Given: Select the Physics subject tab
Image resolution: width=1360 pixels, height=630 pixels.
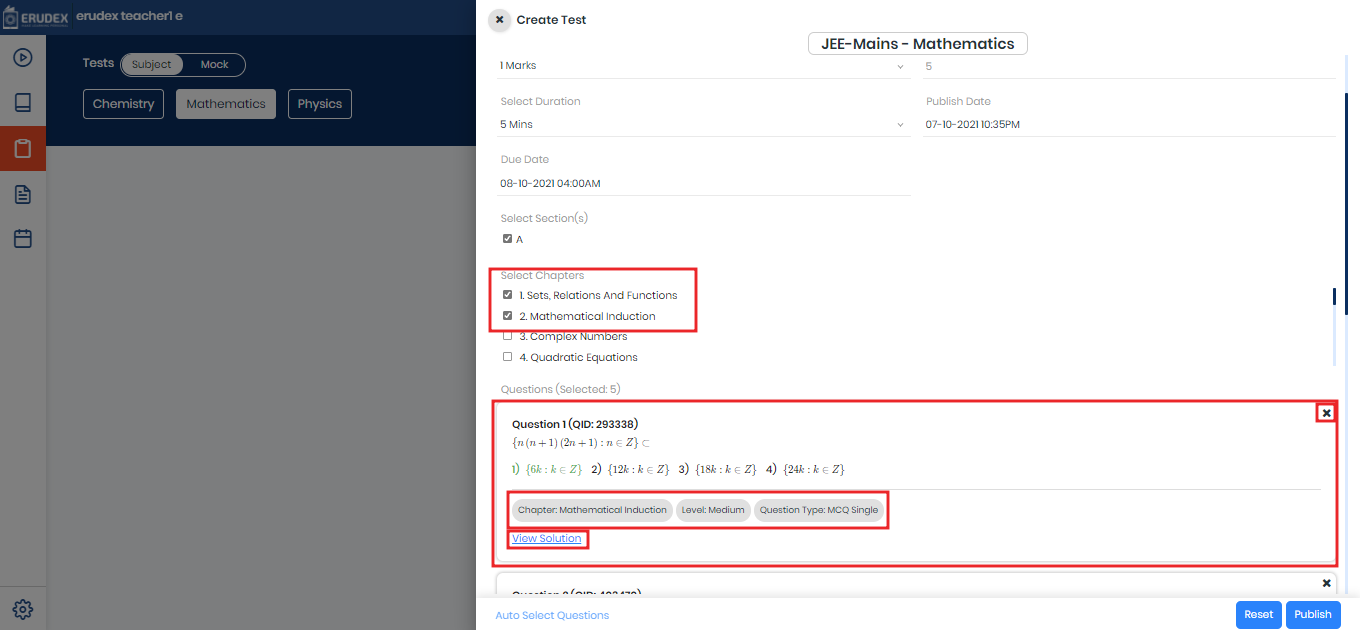Looking at the screenshot, I should click(x=319, y=104).
